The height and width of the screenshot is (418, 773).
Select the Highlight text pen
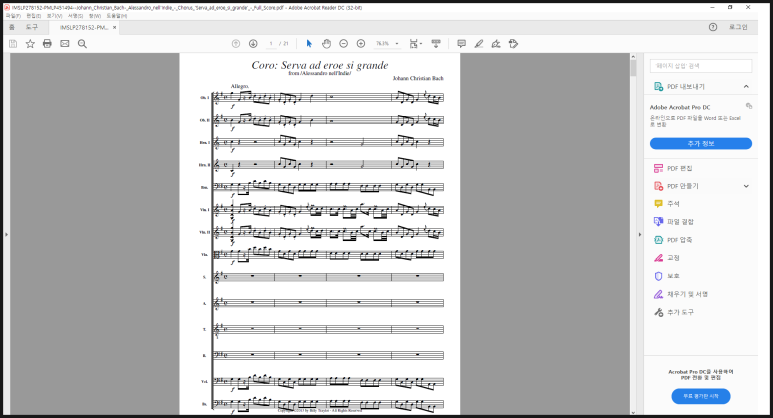479,44
